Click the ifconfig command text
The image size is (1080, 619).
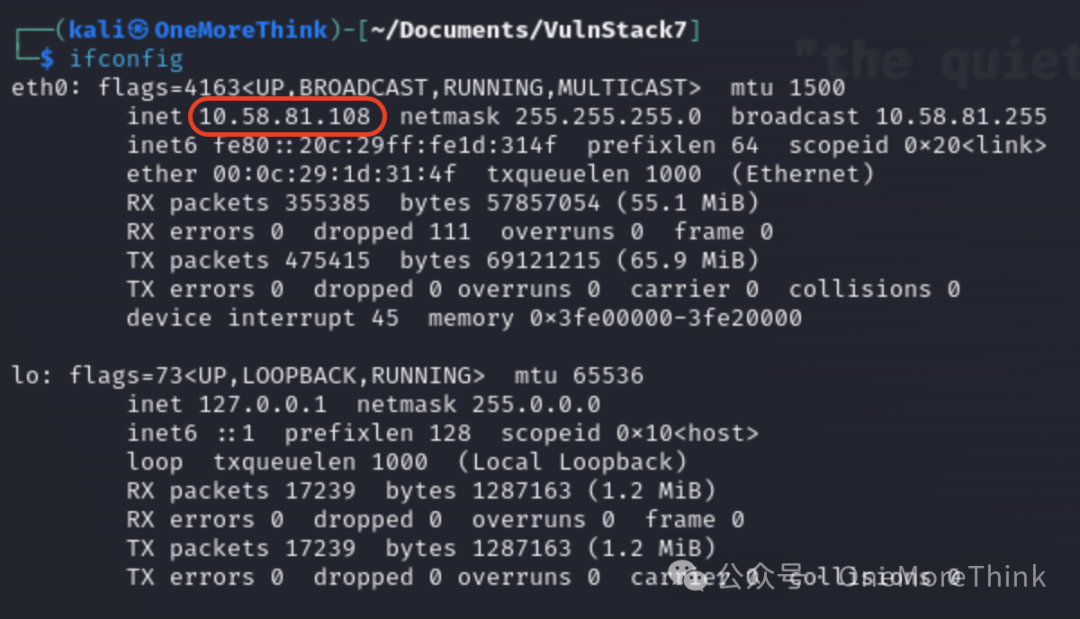pyautogui.click(x=126, y=59)
